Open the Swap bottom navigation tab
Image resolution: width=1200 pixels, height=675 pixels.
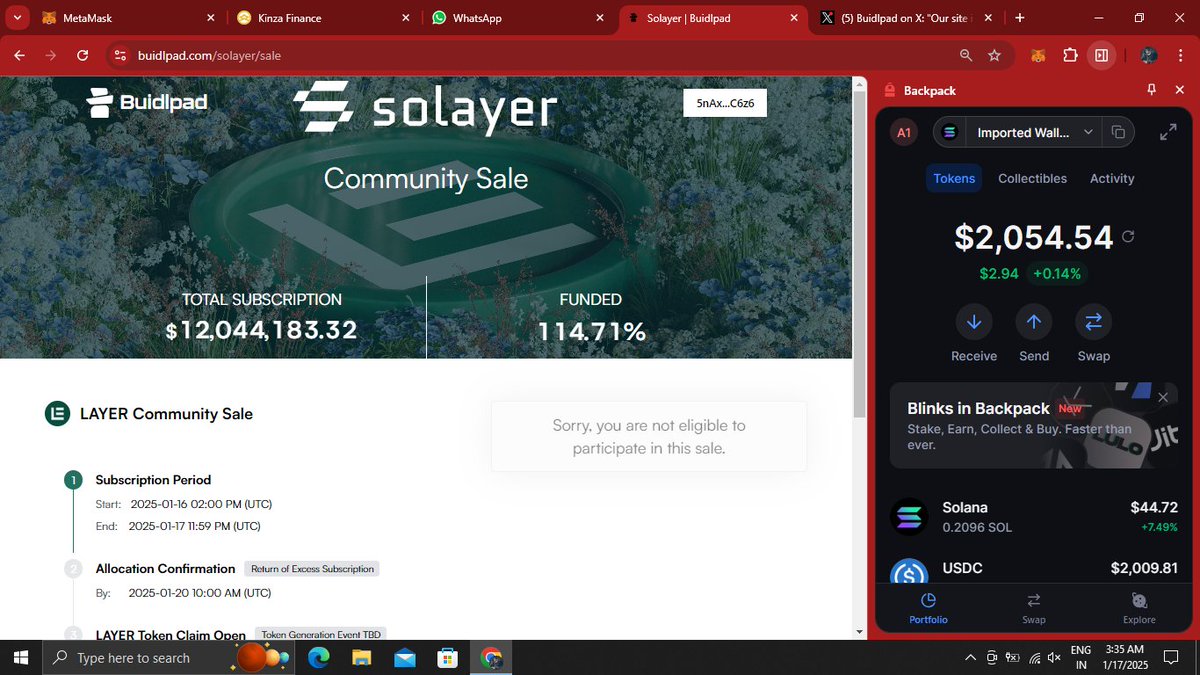[x=1033, y=608]
